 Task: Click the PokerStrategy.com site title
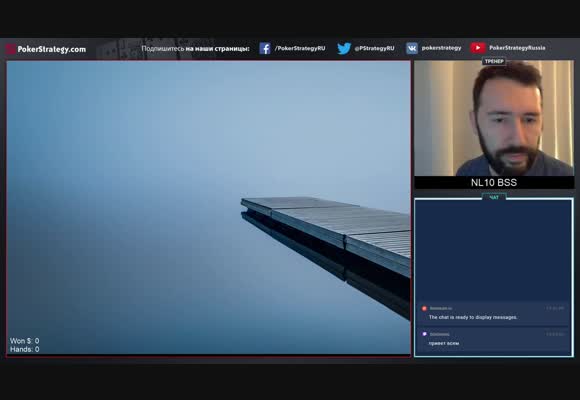tap(52, 49)
